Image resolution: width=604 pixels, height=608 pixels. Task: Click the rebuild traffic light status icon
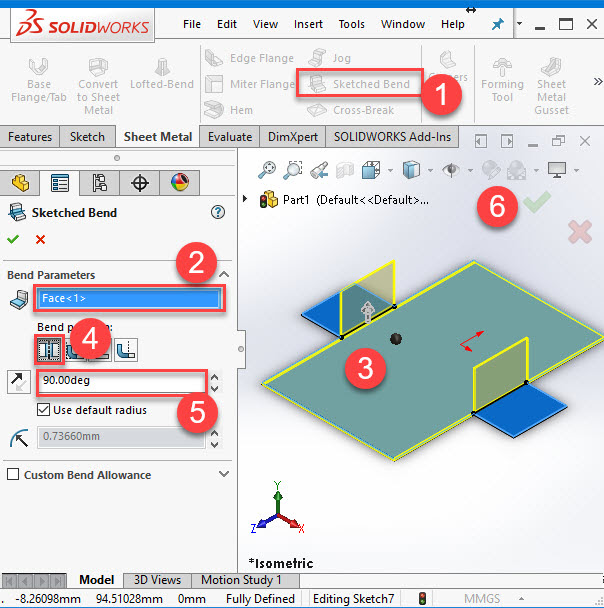click(x=423, y=599)
